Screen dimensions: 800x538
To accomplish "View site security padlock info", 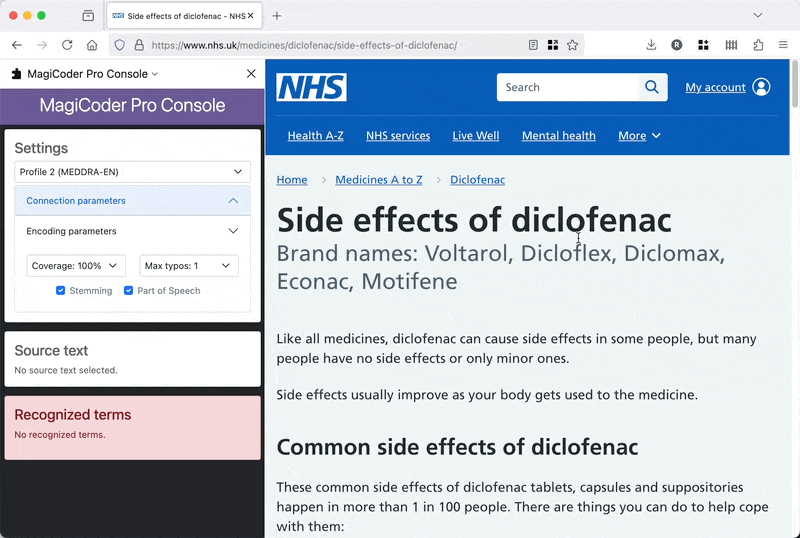I will tap(139, 45).
